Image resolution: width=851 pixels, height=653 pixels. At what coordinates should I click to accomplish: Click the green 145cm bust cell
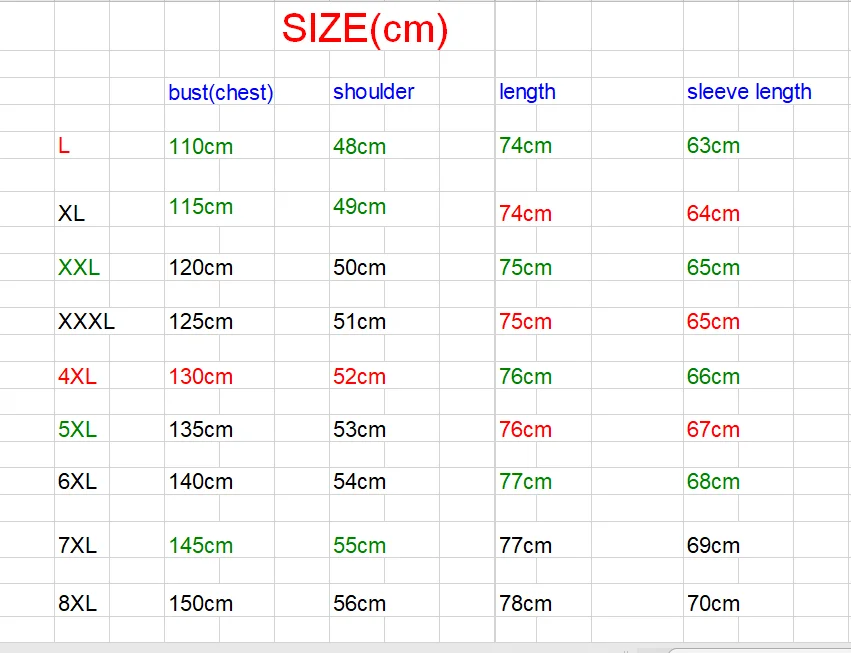pyautogui.click(x=201, y=545)
